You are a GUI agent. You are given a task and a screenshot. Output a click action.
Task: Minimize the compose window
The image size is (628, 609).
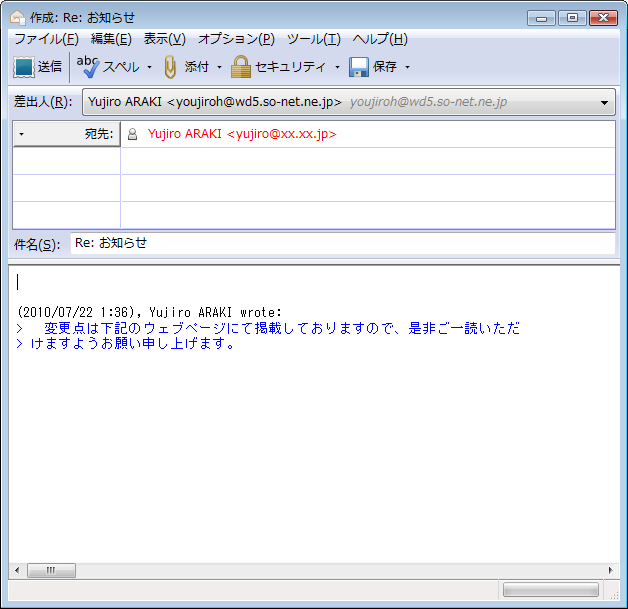point(541,18)
